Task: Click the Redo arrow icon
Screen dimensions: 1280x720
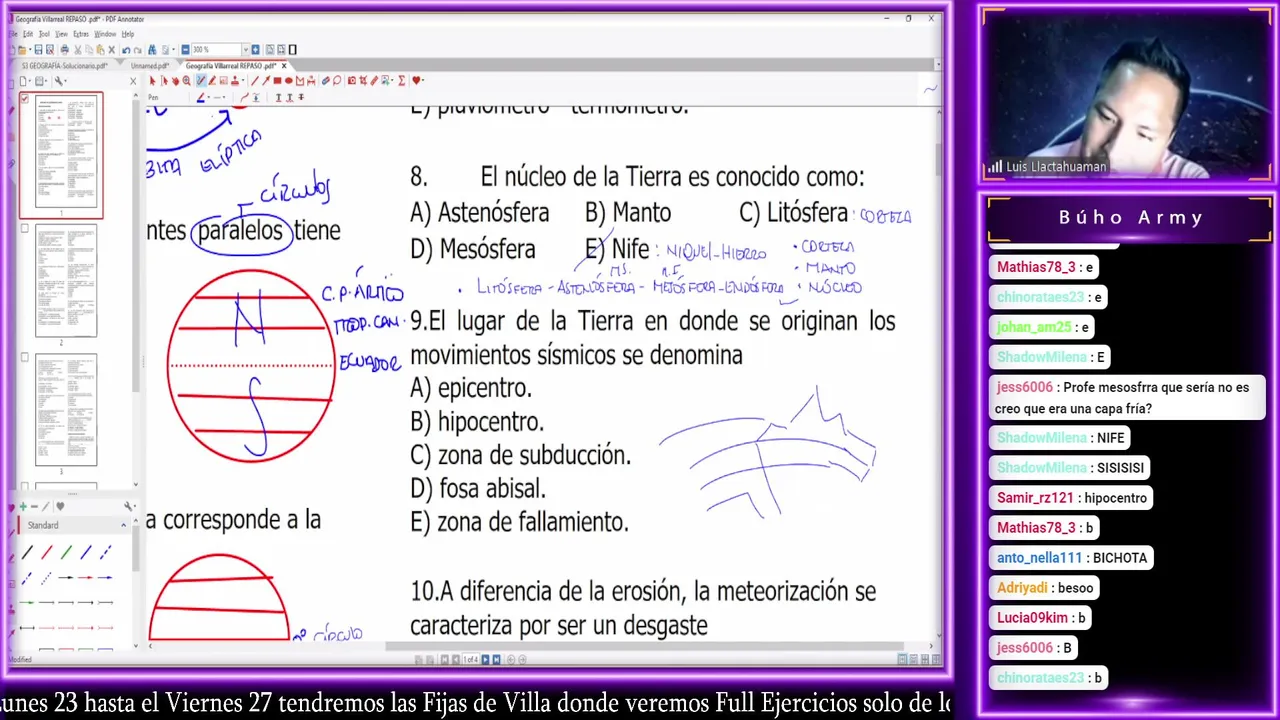Action: coord(137,49)
